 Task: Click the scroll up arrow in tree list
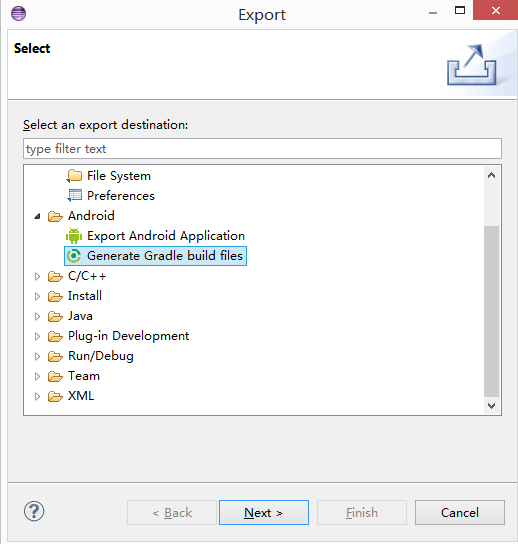[x=491, y=176]
